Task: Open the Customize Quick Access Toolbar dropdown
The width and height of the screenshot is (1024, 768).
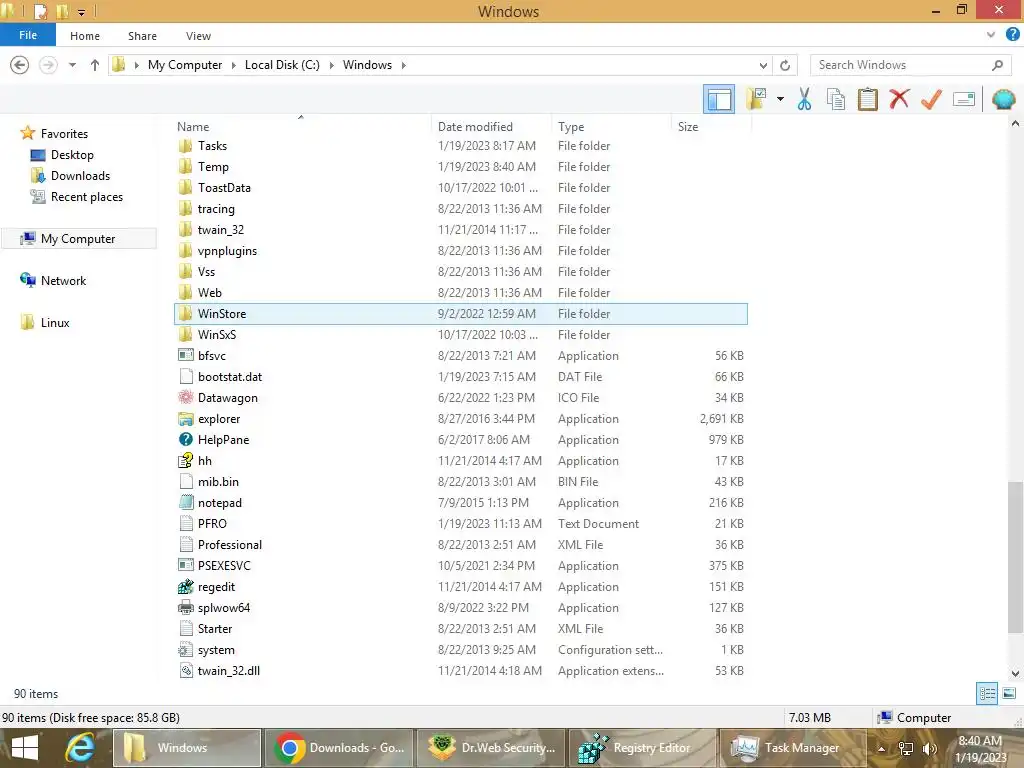Action: [x=82, y=12]
